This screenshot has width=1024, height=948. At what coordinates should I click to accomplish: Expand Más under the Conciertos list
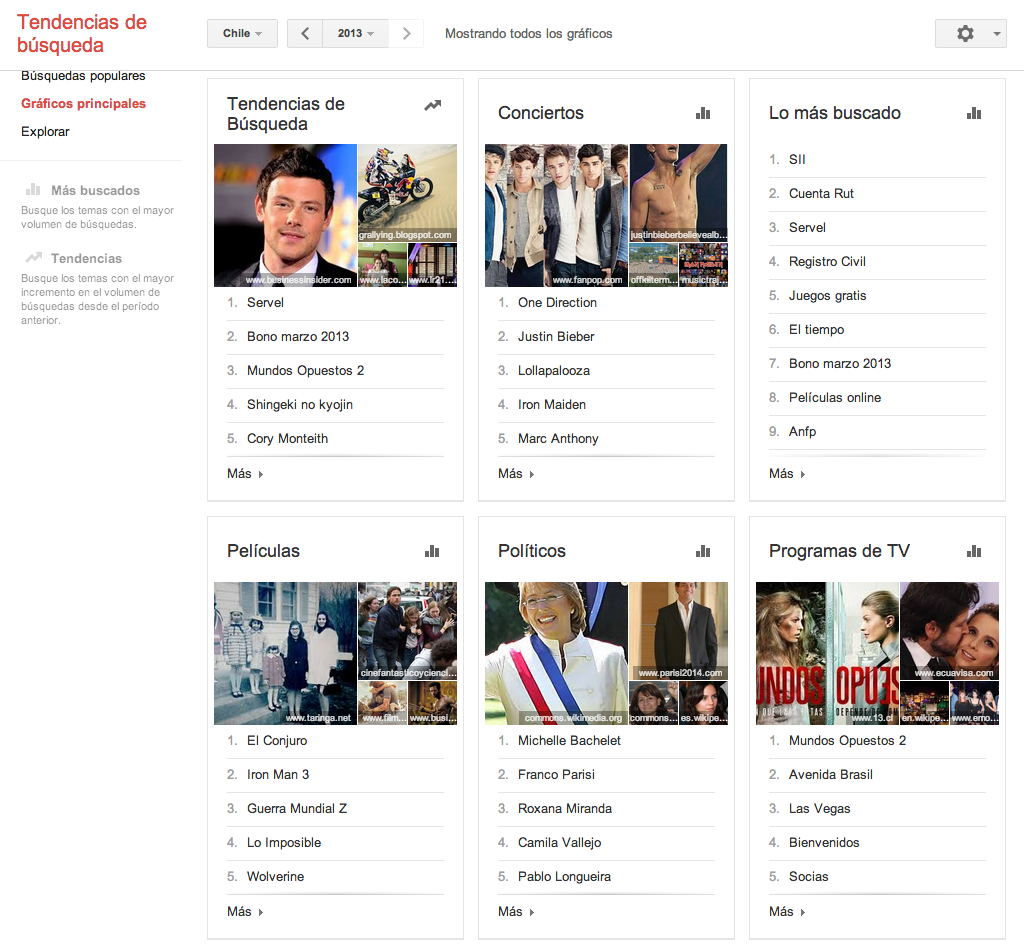point(515,473)
